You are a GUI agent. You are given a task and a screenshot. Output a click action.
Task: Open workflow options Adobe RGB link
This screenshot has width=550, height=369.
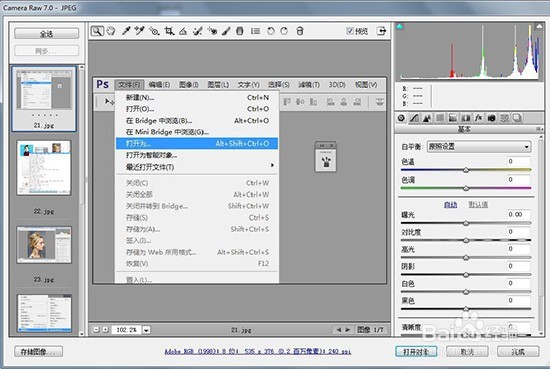pos(258,351)
